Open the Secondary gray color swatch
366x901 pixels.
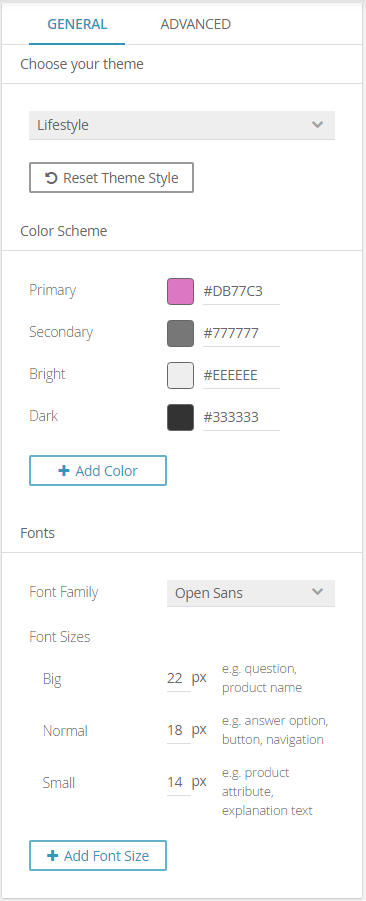[180, 333]
